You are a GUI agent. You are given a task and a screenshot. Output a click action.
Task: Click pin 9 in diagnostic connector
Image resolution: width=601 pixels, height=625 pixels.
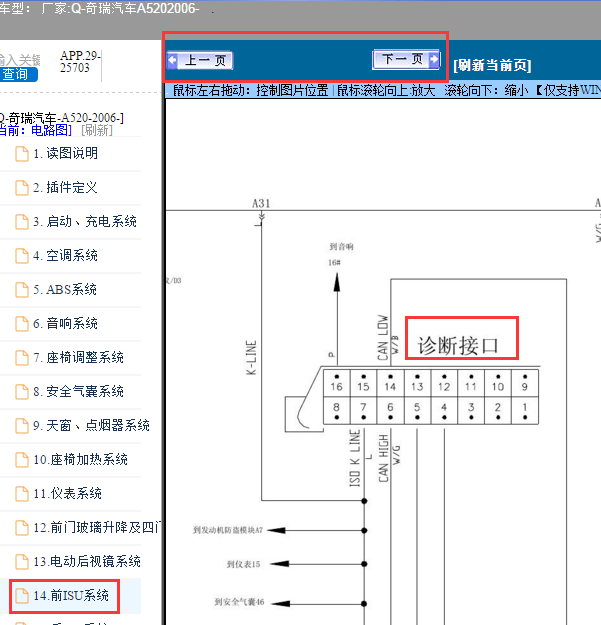(525, 383)
